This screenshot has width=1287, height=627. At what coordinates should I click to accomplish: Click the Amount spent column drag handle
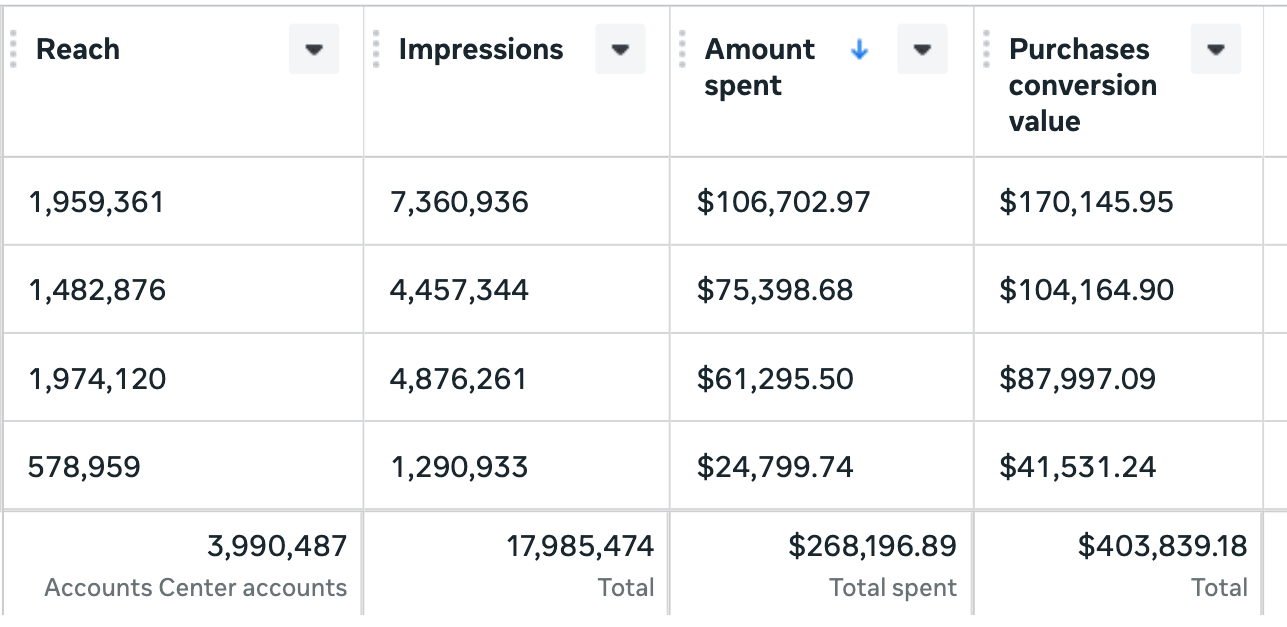pyautogui.click(x=682, y=49)
